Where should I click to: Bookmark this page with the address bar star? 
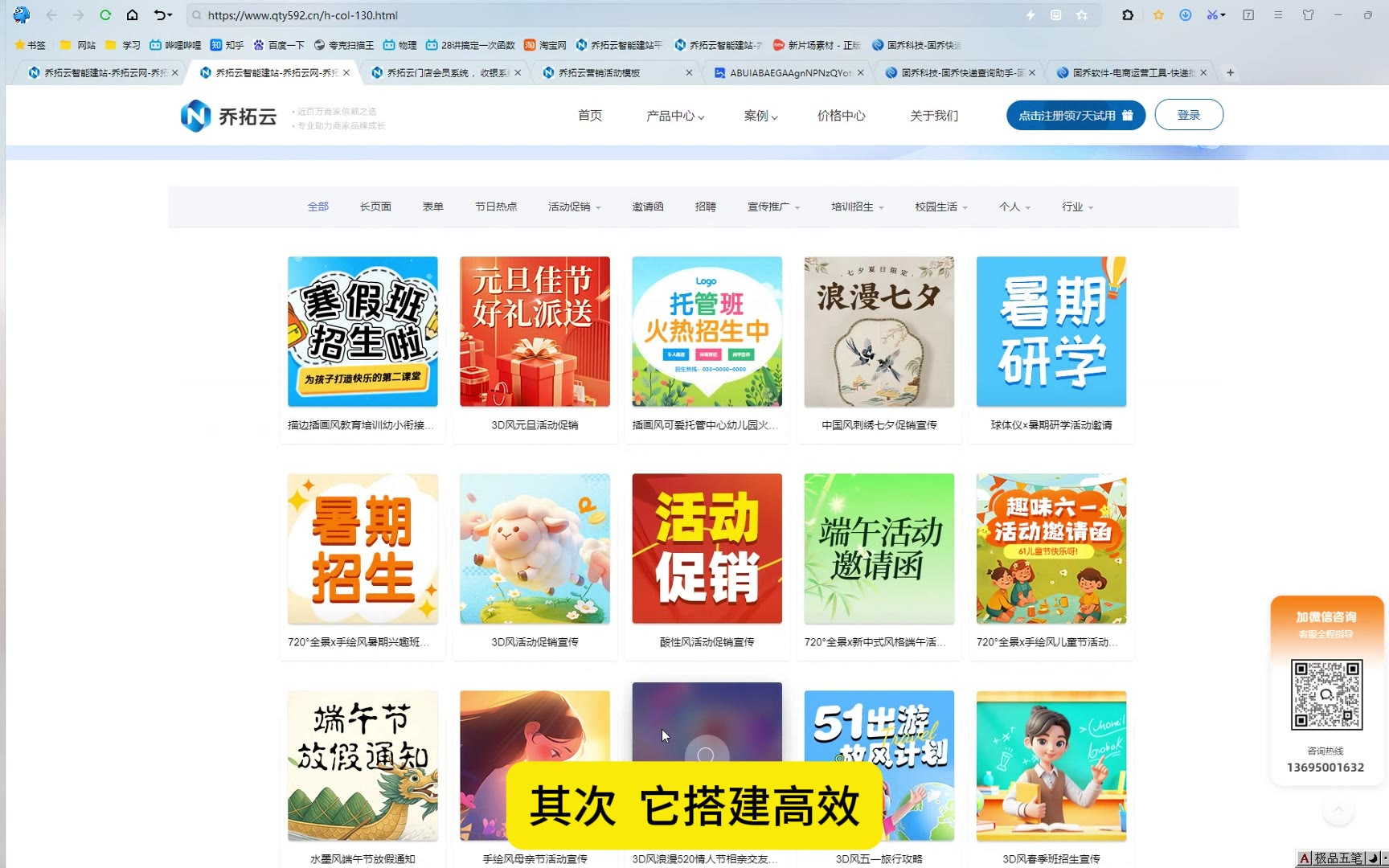click(x=1082, y=15)
